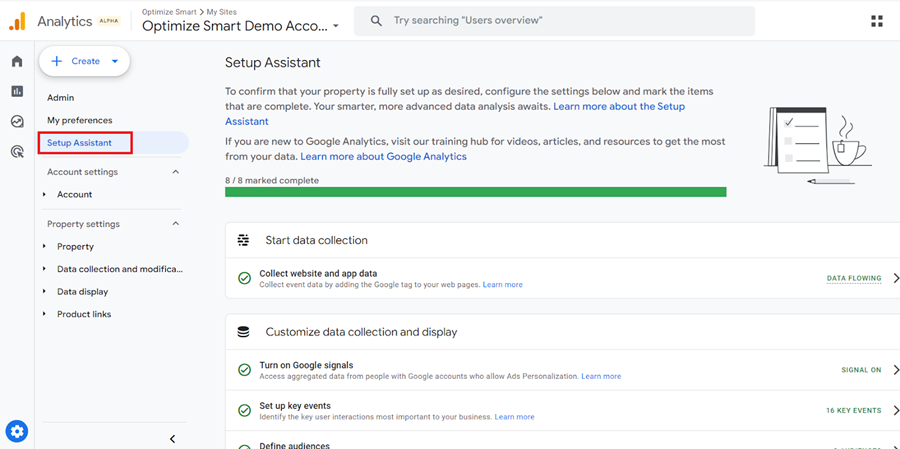Click the green check for Turn on Google signals

(x=245, y=370)
